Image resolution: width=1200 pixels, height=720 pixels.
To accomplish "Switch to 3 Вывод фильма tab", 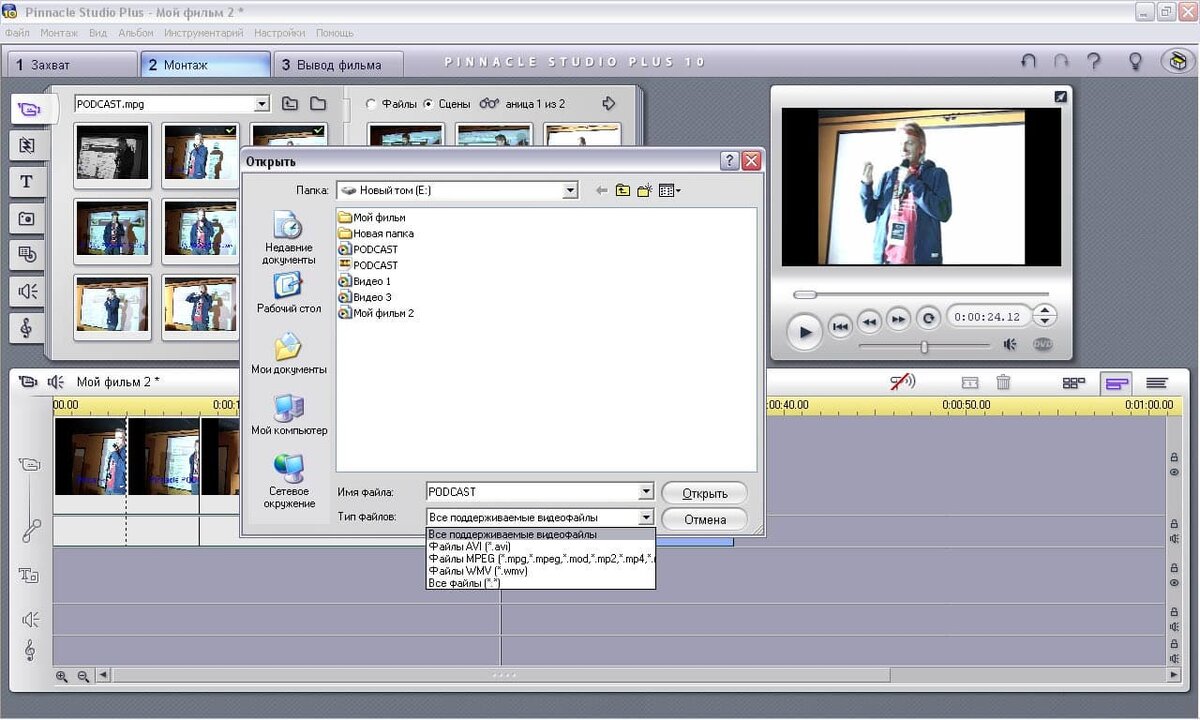I will click(x=339, y=64).
